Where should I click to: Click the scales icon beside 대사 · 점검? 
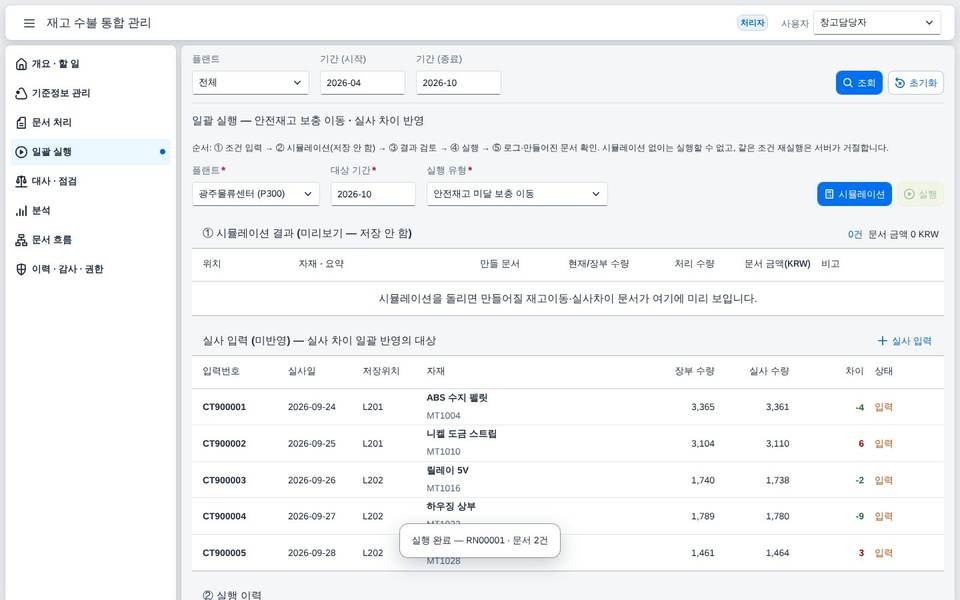pos(21,181)
